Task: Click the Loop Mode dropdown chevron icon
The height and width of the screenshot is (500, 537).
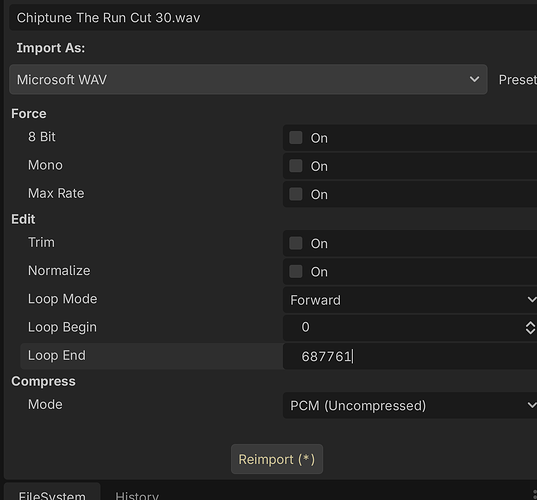Action: [x=532, y=300]
